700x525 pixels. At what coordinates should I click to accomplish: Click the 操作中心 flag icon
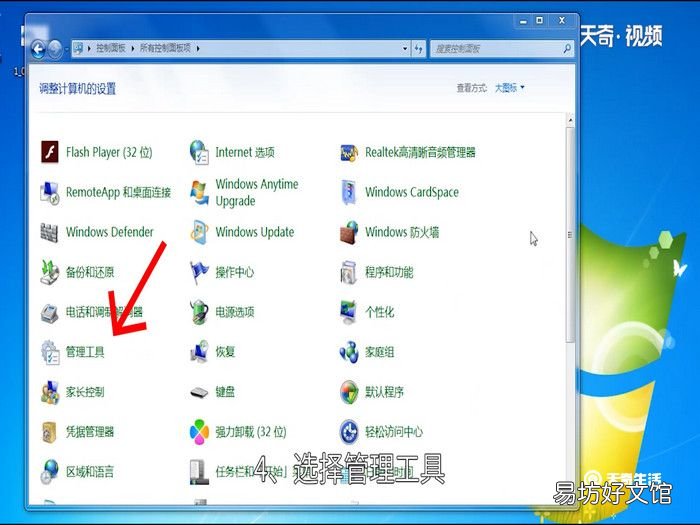[x=199, y=273]
